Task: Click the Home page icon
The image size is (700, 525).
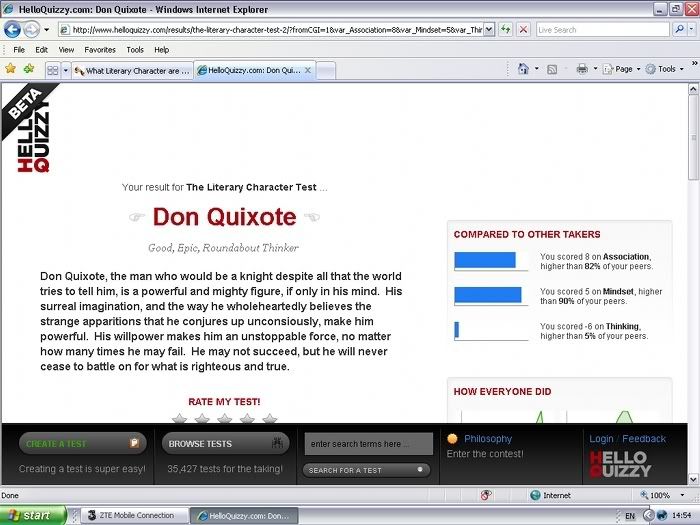Action: coord(523,69)
